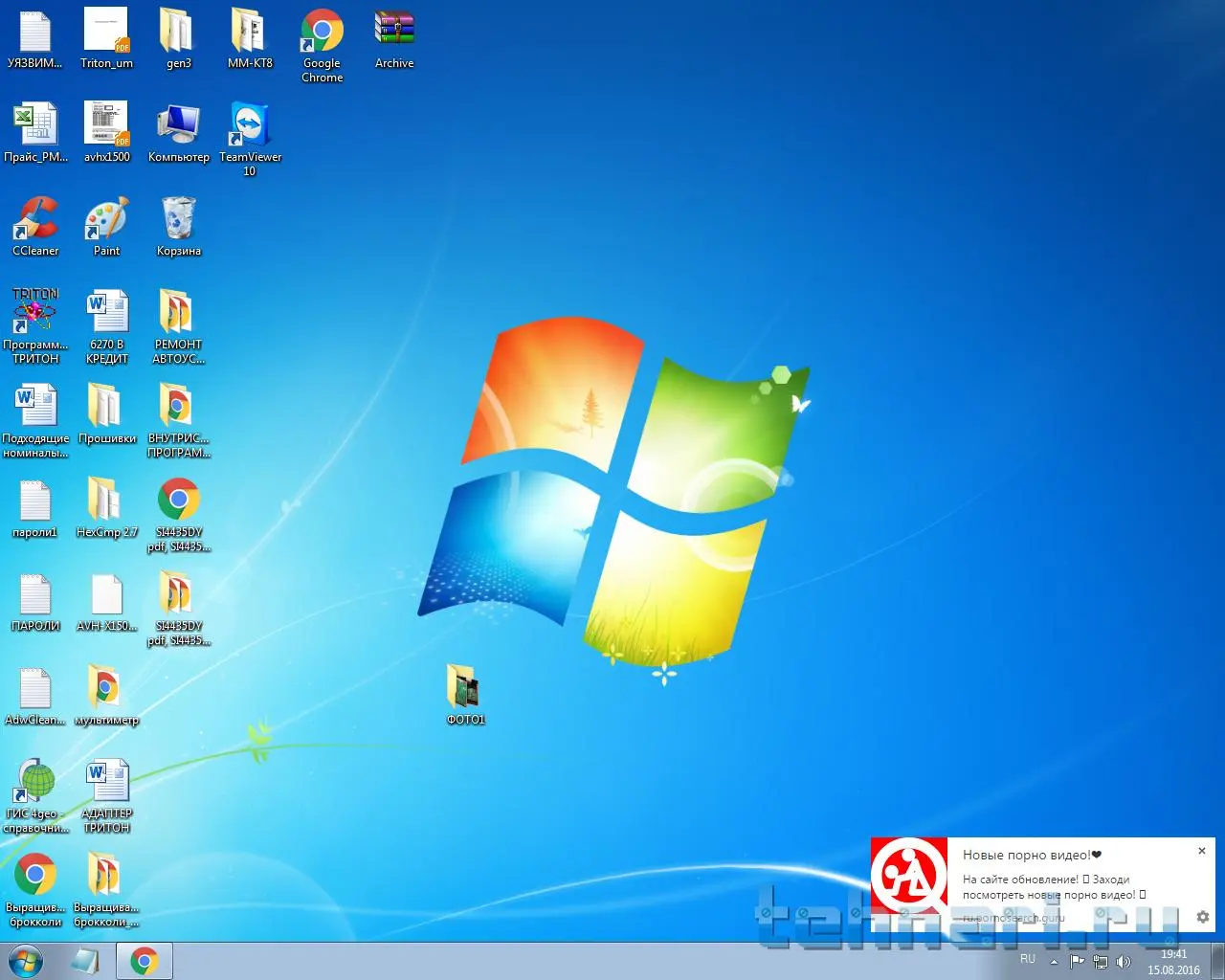The image size is (1225, 980).
Task: Select the CCleaner shortcut icon
Action: pos(35,227)
